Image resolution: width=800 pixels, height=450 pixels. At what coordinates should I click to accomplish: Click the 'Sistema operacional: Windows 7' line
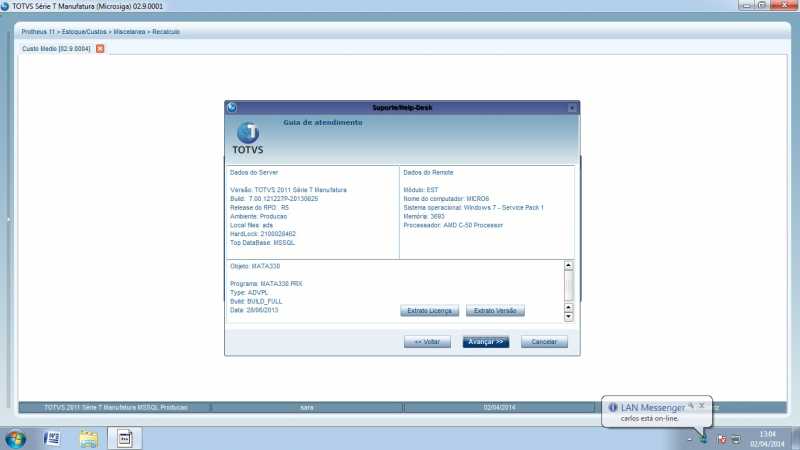pyautogui.click(x=473, y=208)
